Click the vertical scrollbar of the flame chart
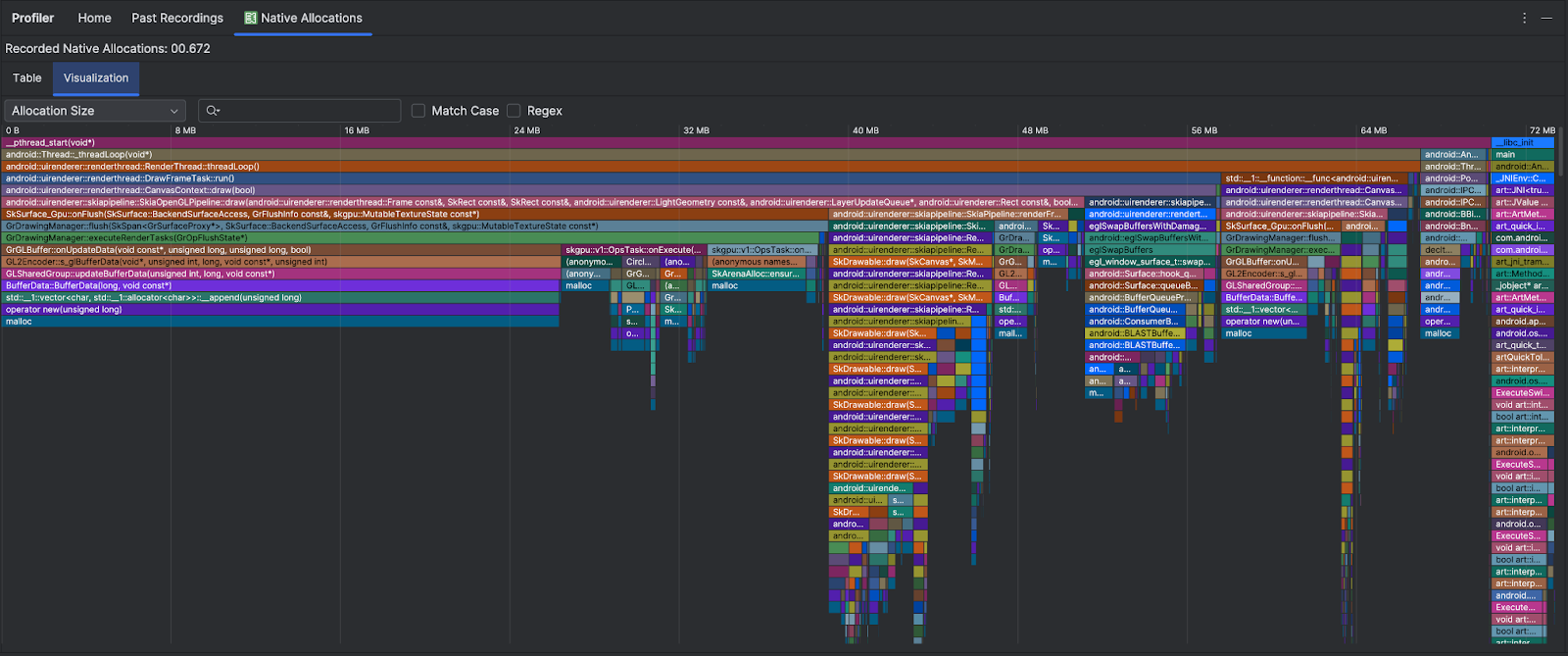The height and width of the screenshot is (656, 1568). pos(1560,157)
